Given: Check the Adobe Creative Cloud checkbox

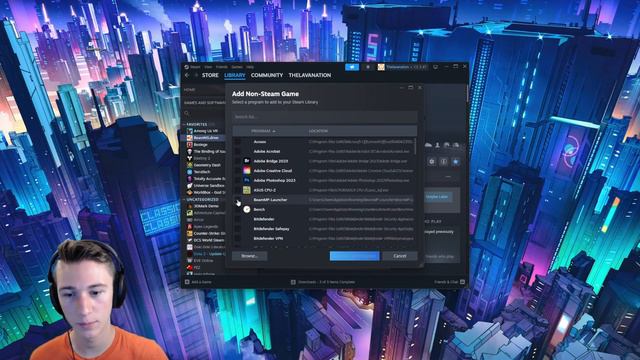Looking at the screenshot, I should tap(237, 171).
